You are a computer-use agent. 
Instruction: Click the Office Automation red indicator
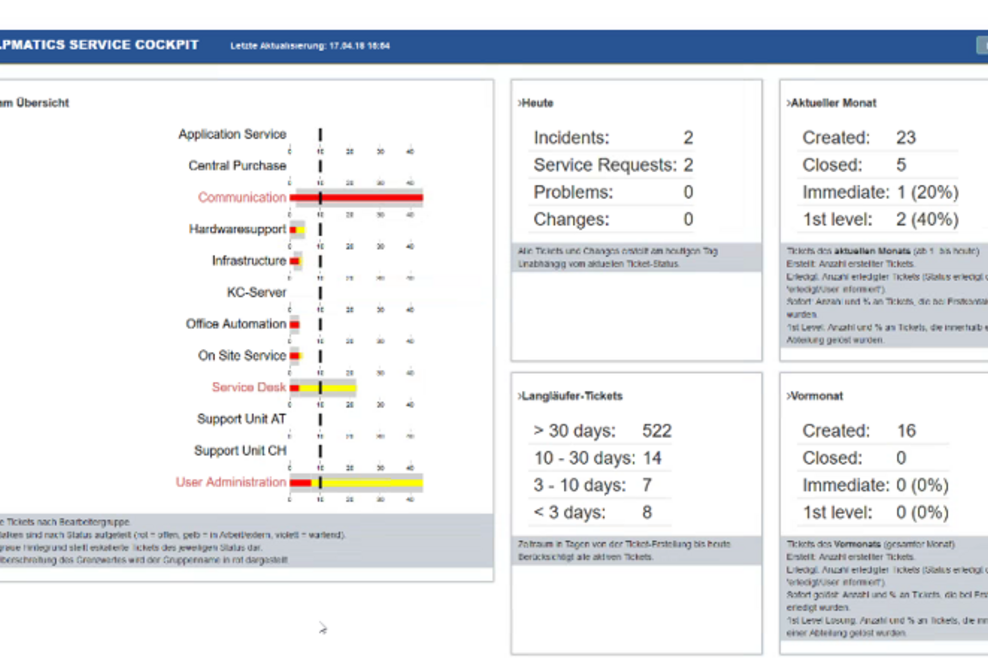[295, 323]
